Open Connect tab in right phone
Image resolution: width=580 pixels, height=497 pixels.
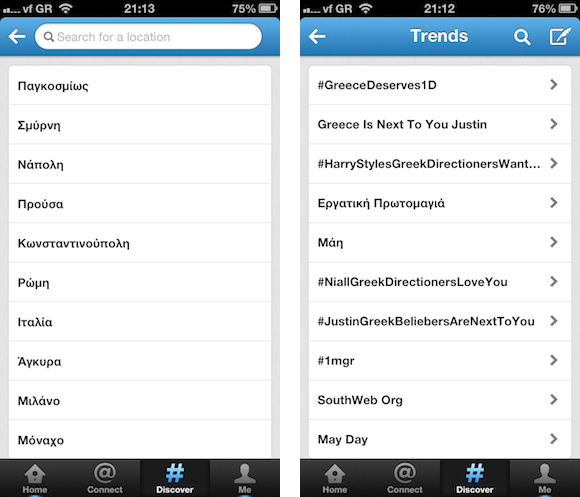[405, 478]
